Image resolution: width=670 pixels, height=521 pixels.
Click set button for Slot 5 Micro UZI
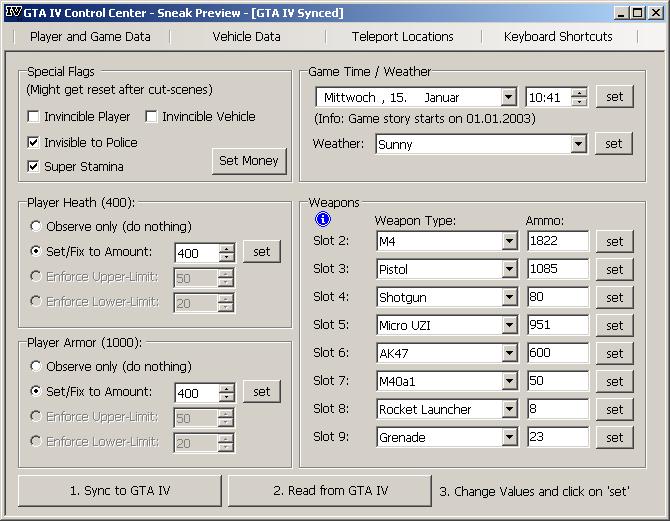[x=614, y=325]
